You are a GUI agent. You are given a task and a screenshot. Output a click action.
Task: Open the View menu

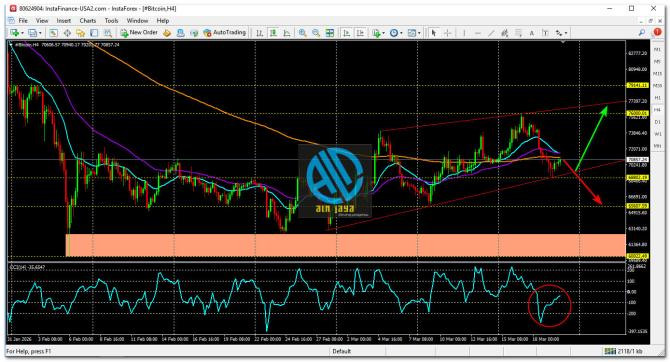click(x=42, y=21)
